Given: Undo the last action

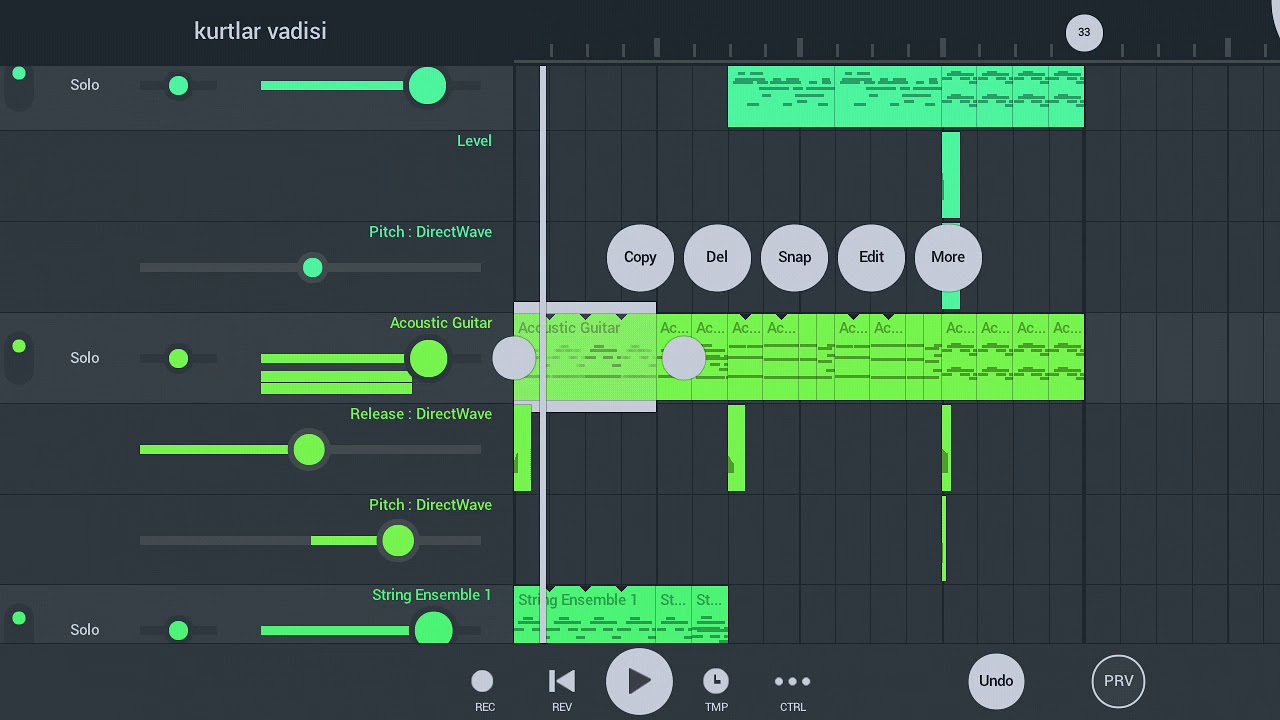Looking at the screenshot, I should coord(996,681).
